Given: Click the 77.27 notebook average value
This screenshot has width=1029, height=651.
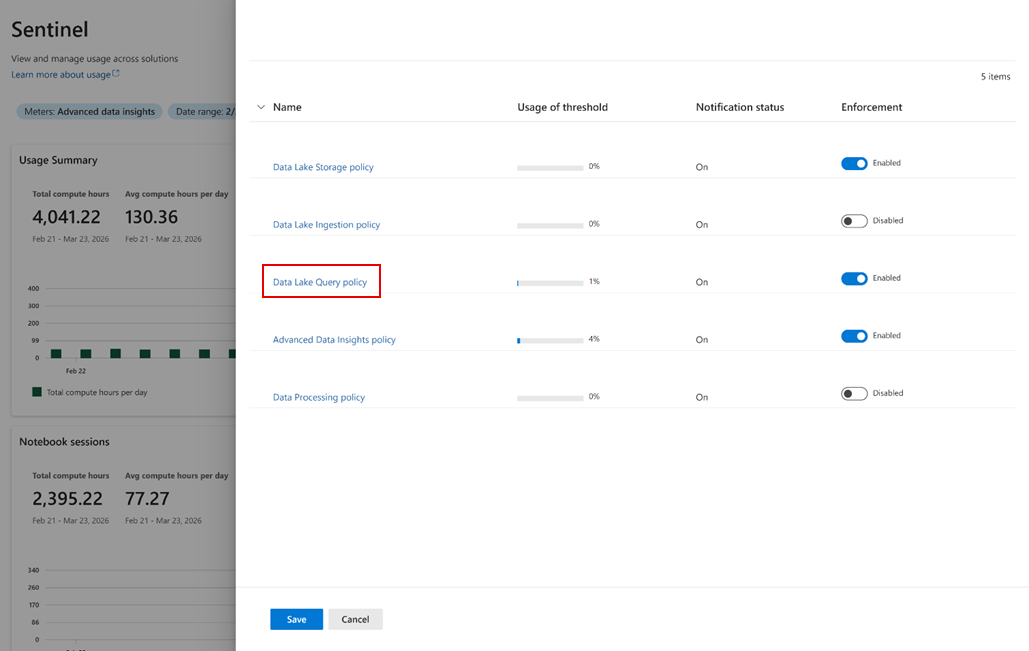Looking at the screenshot, I should (147, 498).
